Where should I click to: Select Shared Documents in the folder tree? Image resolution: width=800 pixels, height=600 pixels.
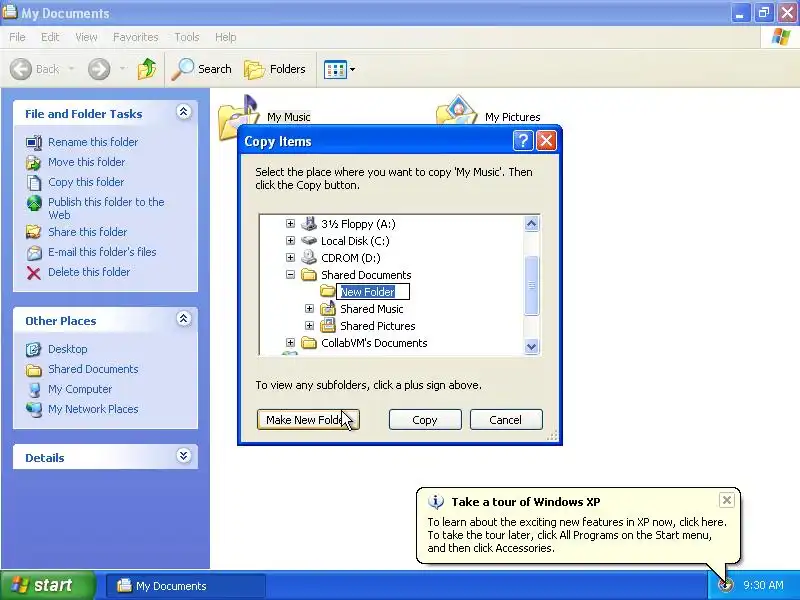point(366,274)
